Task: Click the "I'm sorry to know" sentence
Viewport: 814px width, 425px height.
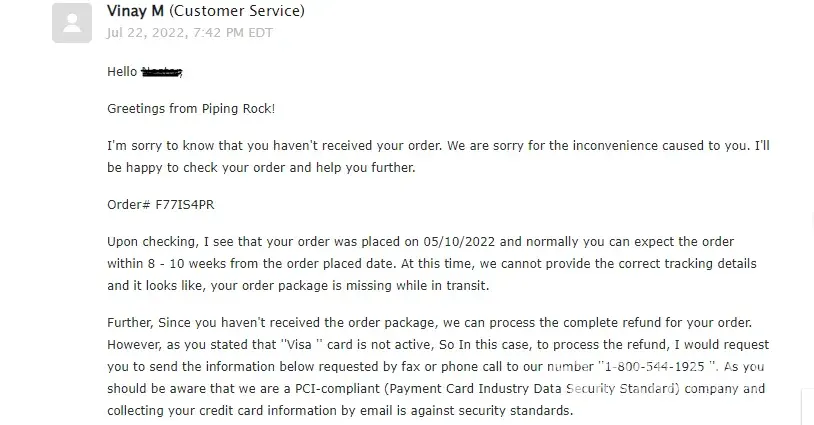Action: pos(165,145)
